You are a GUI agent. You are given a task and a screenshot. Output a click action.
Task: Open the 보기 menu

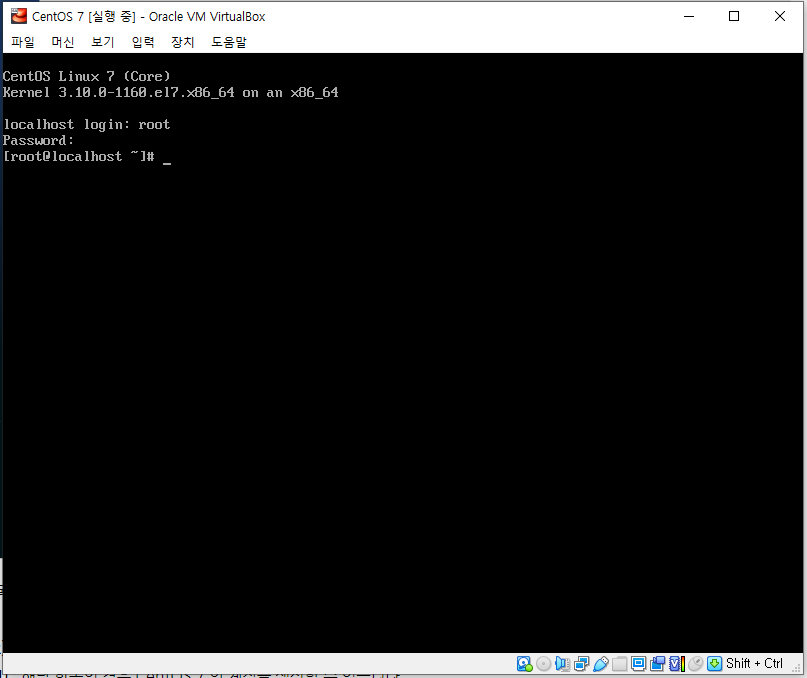click(102, 42)
